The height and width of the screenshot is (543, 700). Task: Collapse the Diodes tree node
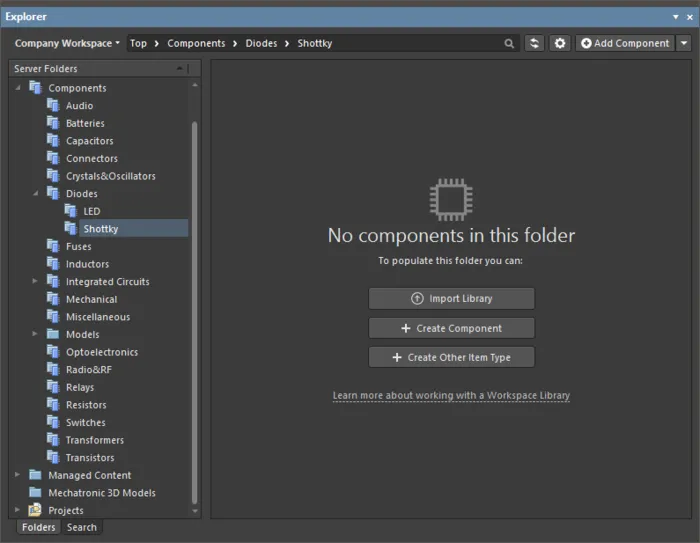click(36, 193)
